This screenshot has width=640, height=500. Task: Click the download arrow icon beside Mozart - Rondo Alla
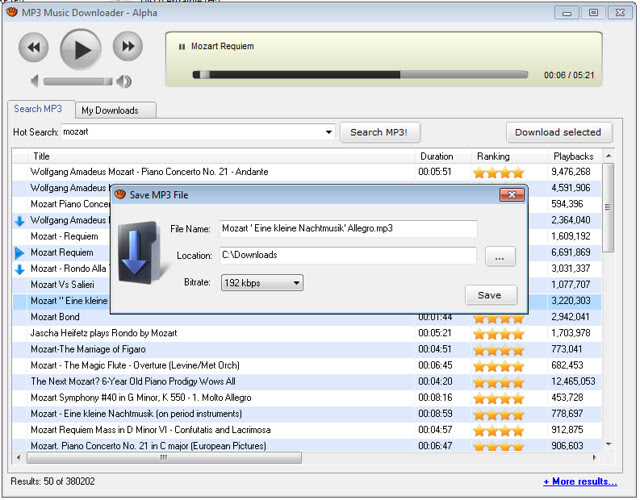point(20,269)
